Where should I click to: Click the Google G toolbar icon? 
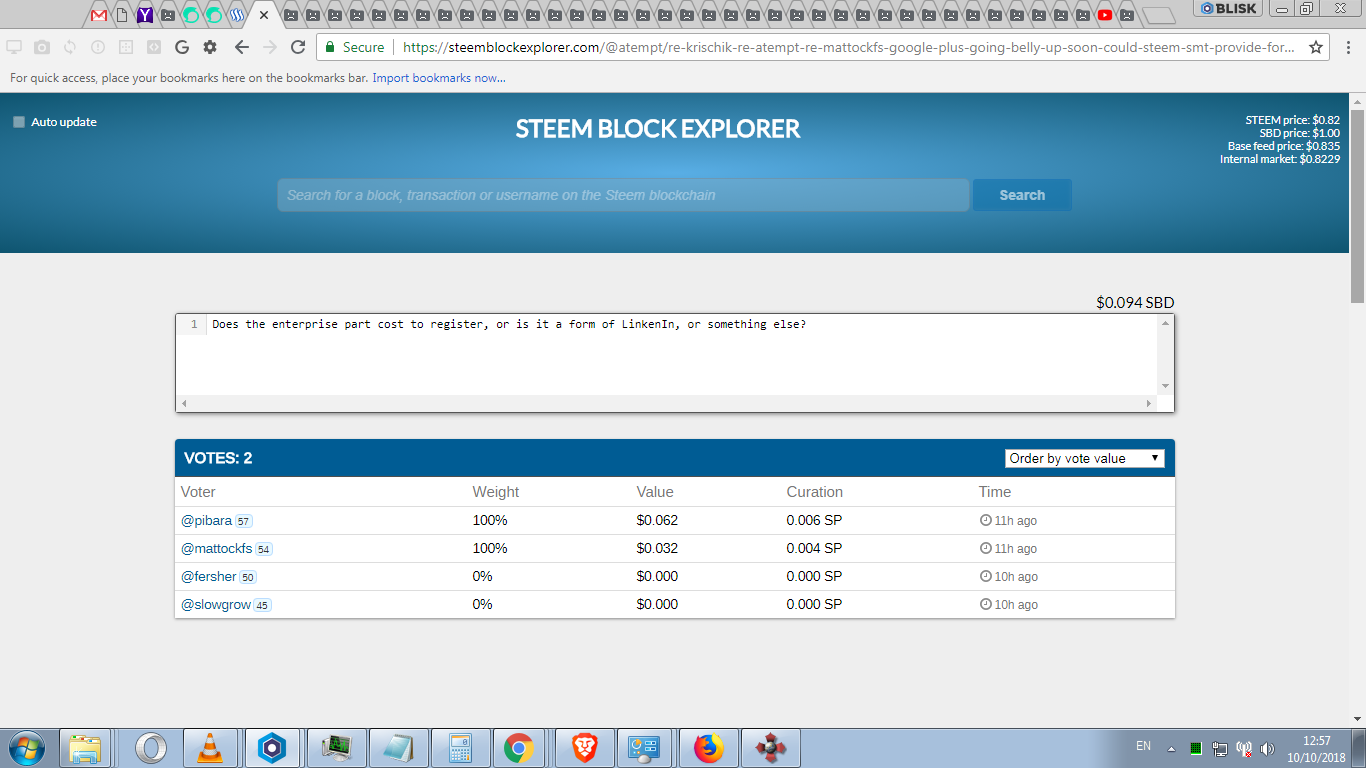coord(182,47)
